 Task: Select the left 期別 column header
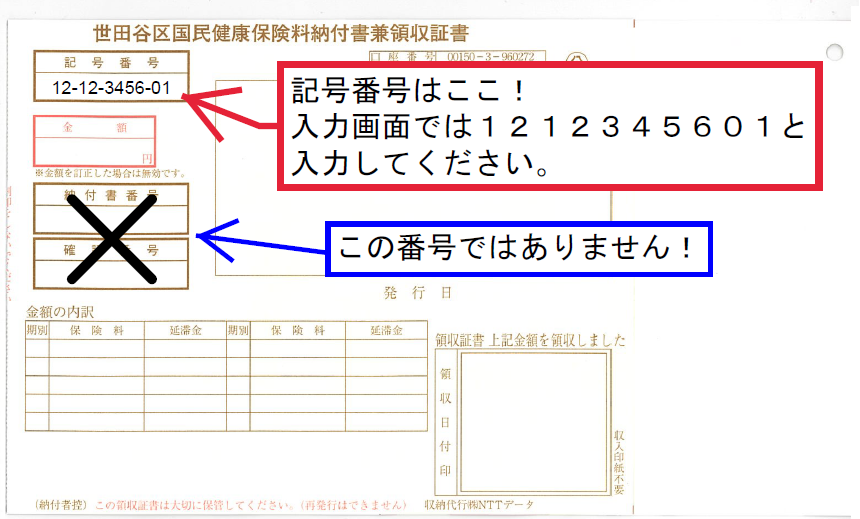pyautogui.click(x=37, y=330)
